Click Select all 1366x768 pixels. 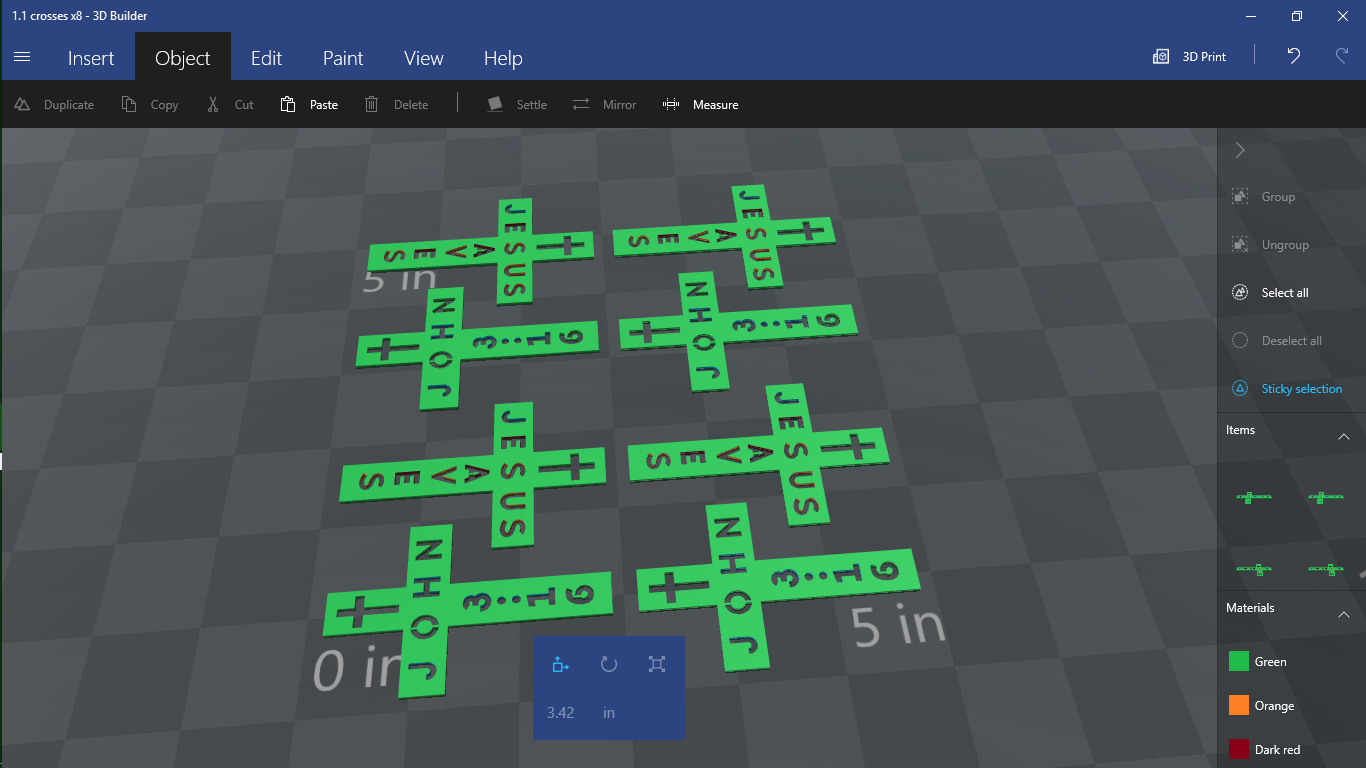(x=1270, y=293)
